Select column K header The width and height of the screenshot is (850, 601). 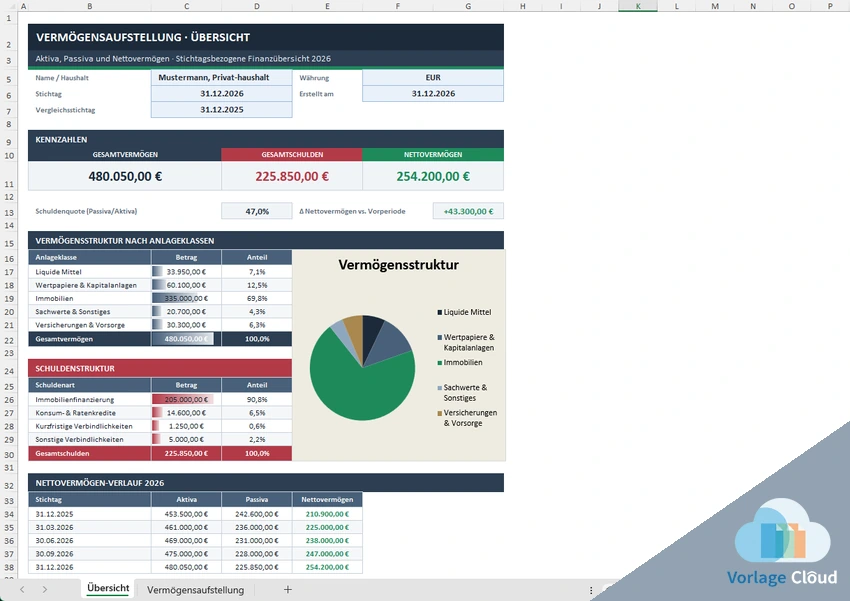pyautogui.click(x=638, y=6)
